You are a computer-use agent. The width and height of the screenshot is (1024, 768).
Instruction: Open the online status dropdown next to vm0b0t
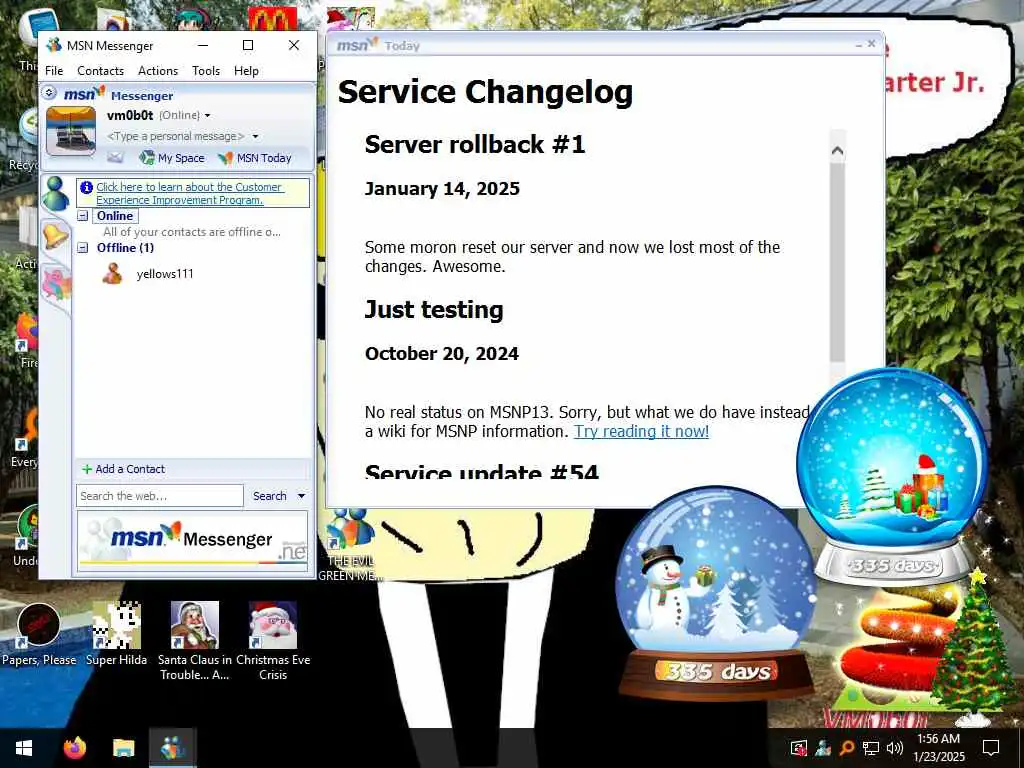208,116
